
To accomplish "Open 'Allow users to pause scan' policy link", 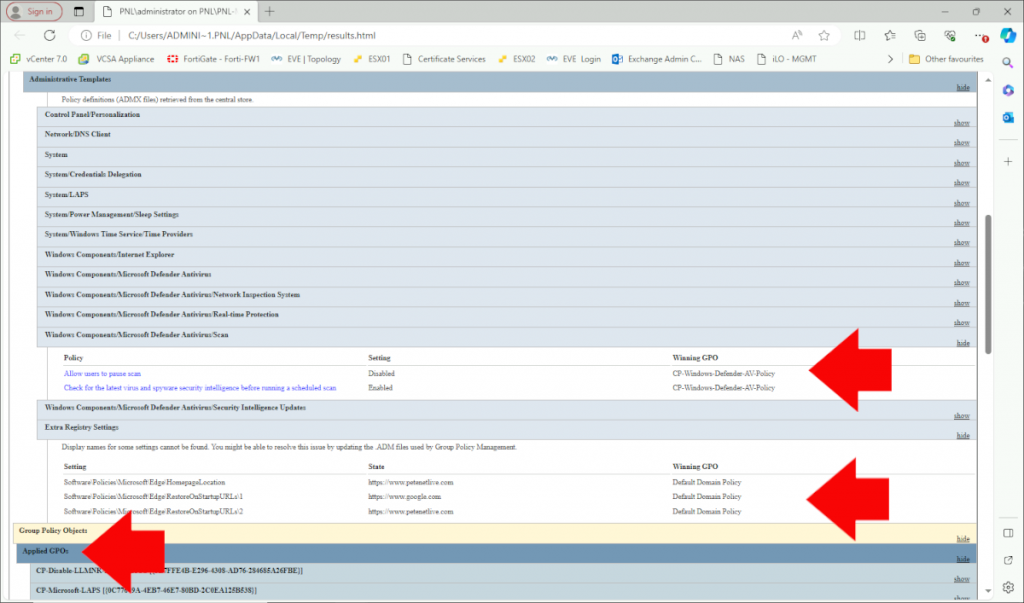I will pyautogui.click(x=102, y=373).
